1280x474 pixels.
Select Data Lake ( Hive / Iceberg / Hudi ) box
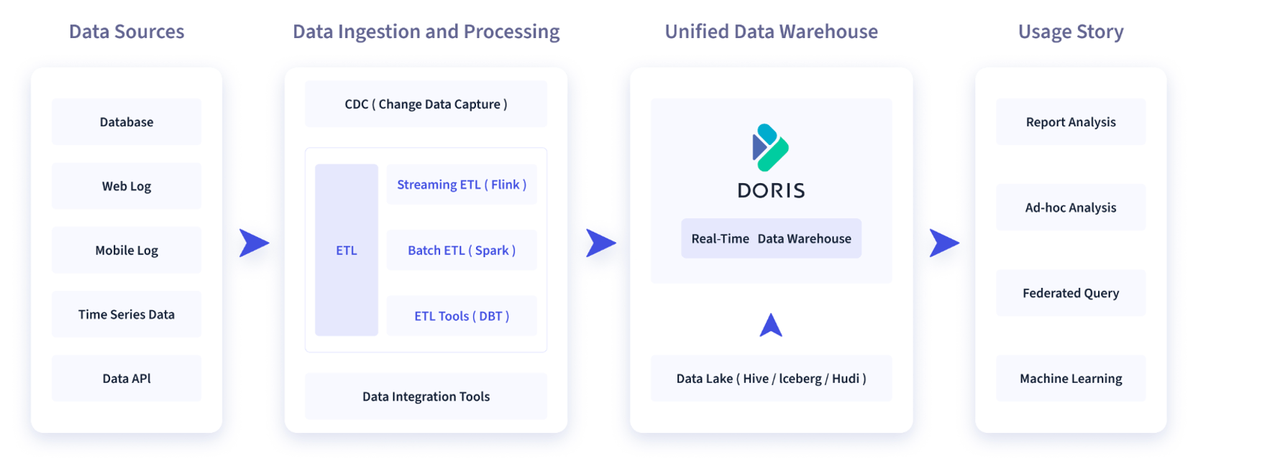point(771,378)
